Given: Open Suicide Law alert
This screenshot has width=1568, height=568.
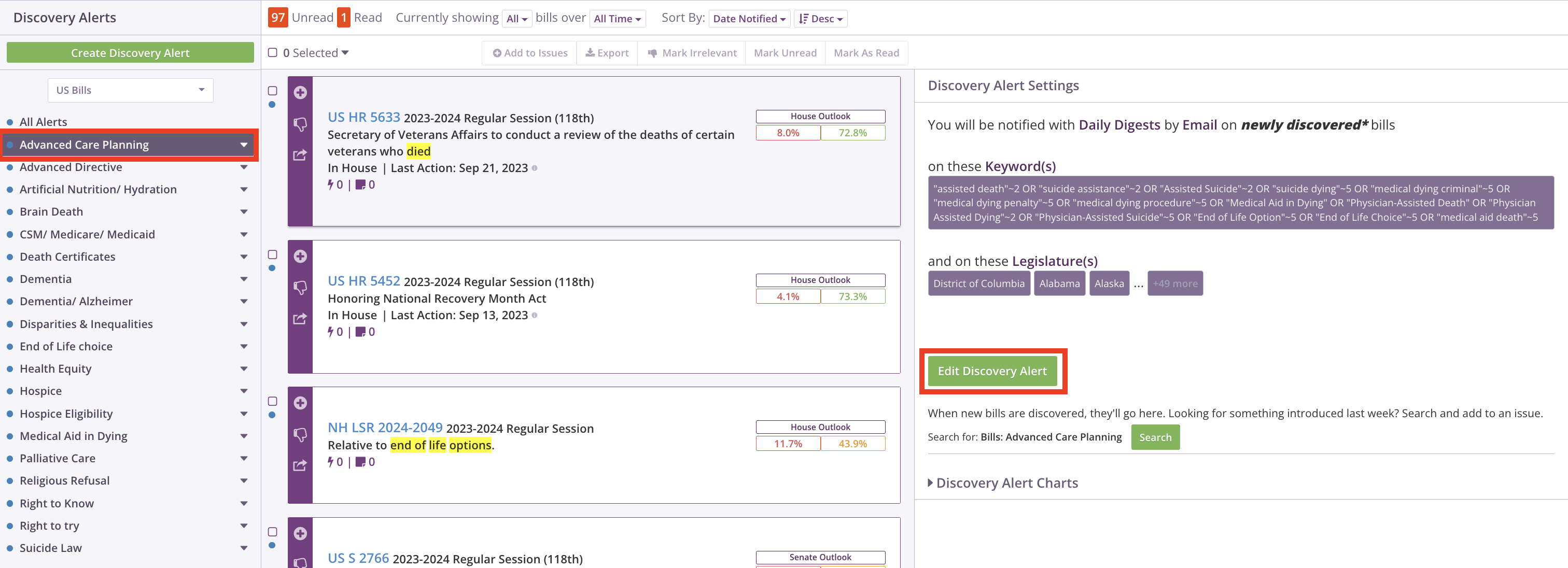Looking at the screenshot, I should tap(50, 548).
